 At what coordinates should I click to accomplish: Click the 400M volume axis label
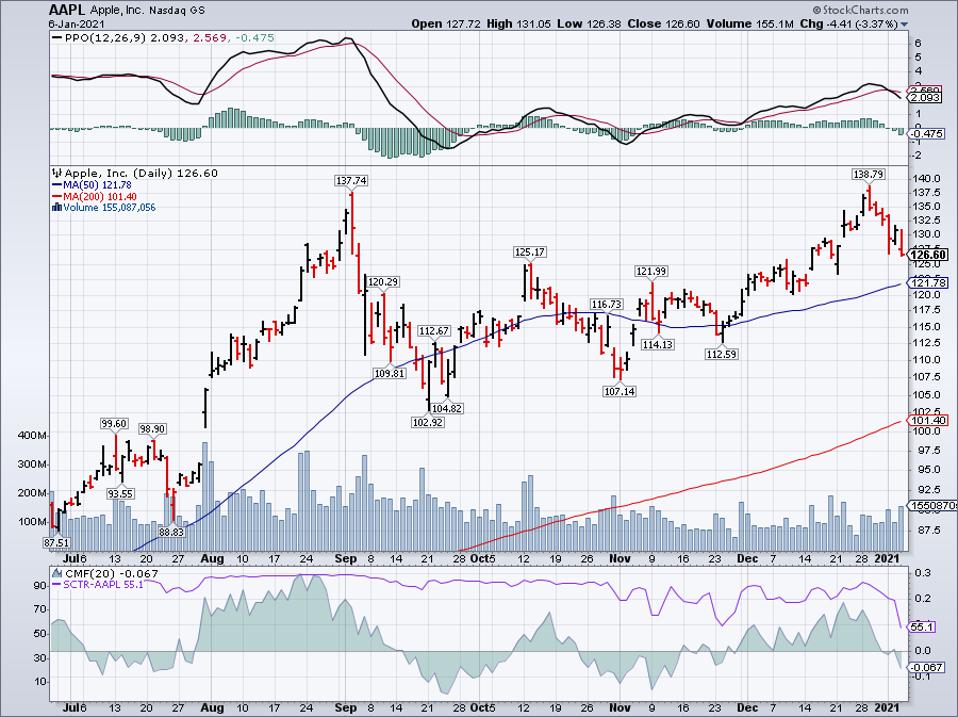point(33,435)
